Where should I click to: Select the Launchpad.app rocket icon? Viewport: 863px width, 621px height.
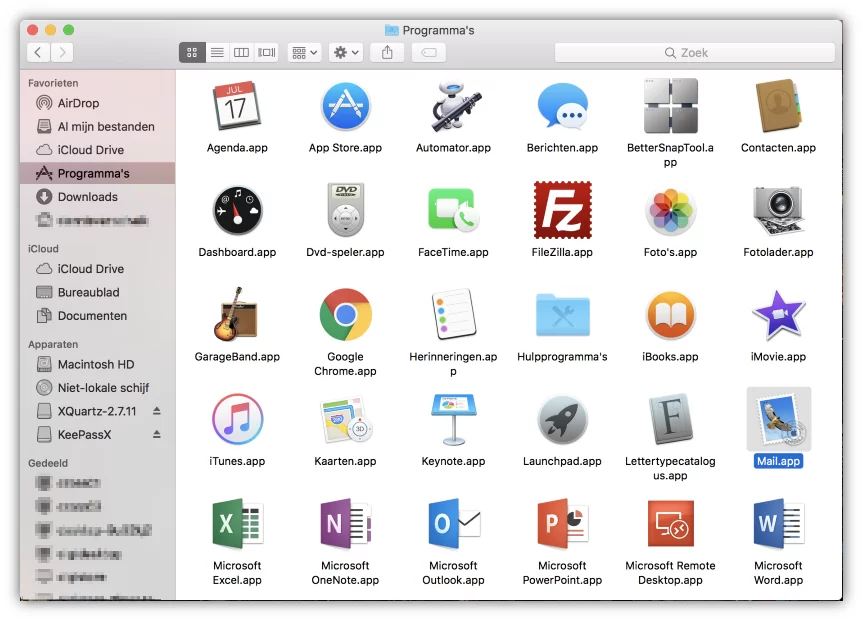point(562,419)
